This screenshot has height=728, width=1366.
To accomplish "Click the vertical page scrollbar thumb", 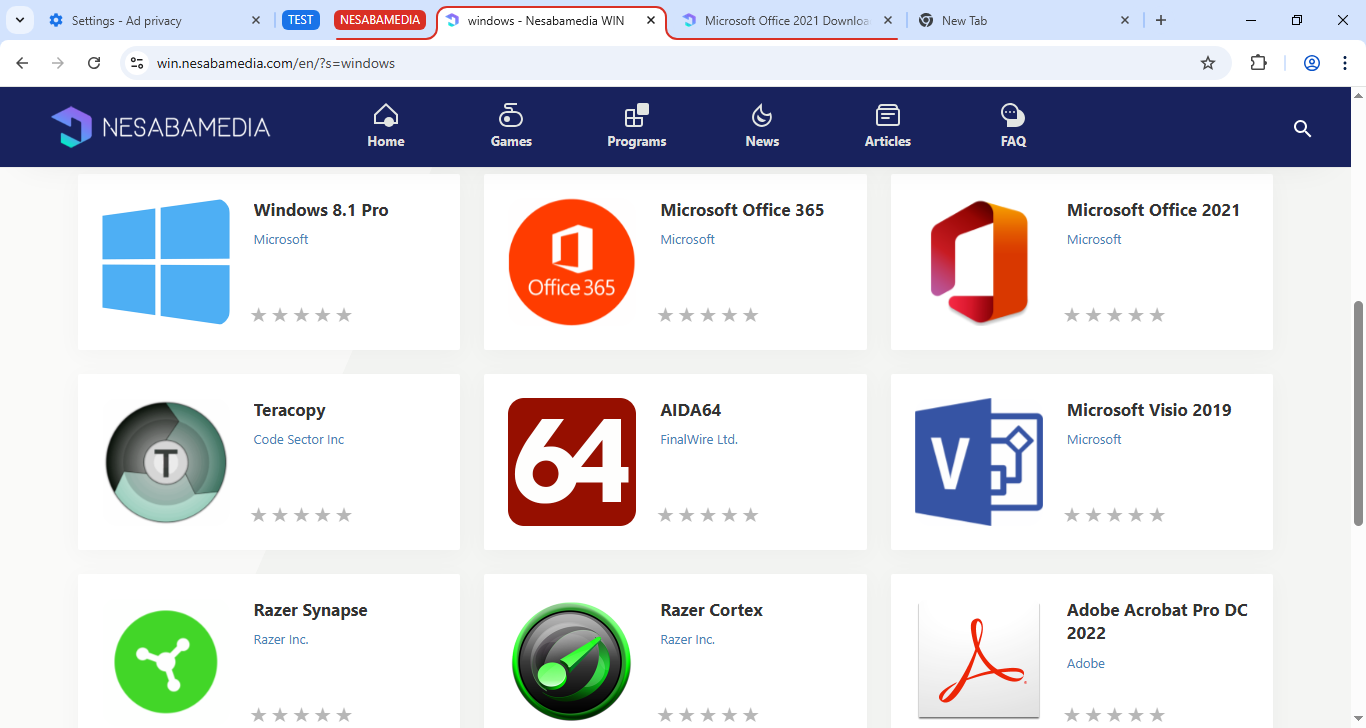I will [1358, 410].
